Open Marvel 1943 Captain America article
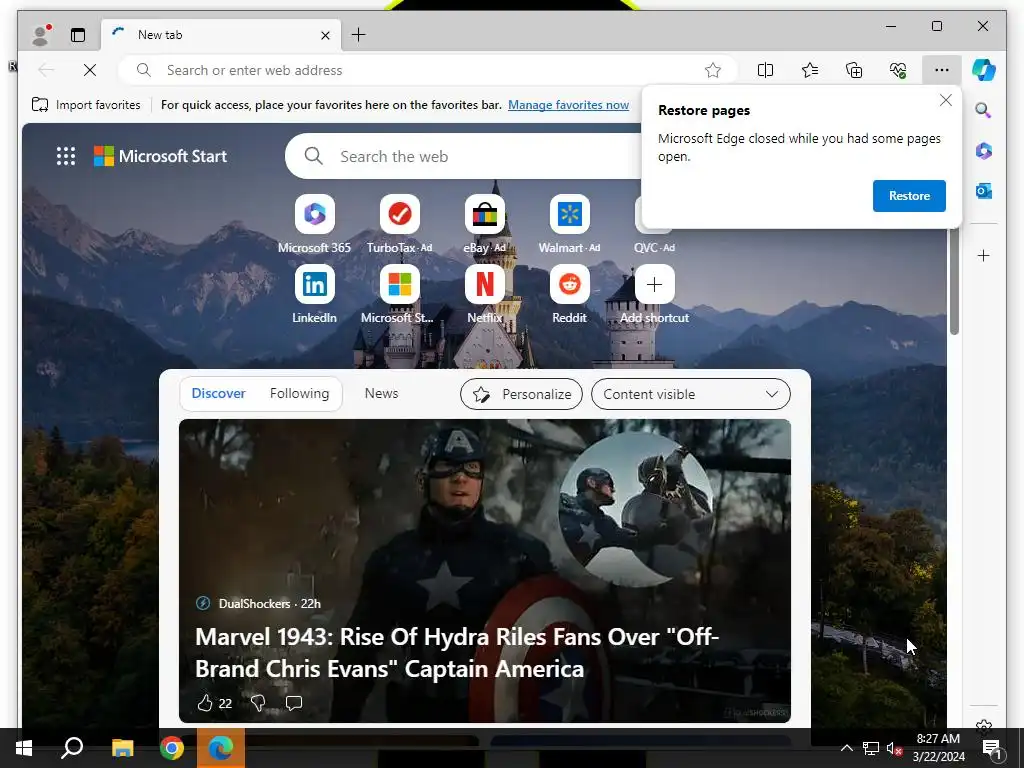The height and width of the screenshot is (768, 1024). pyautogui.click(x=457, y=652)
